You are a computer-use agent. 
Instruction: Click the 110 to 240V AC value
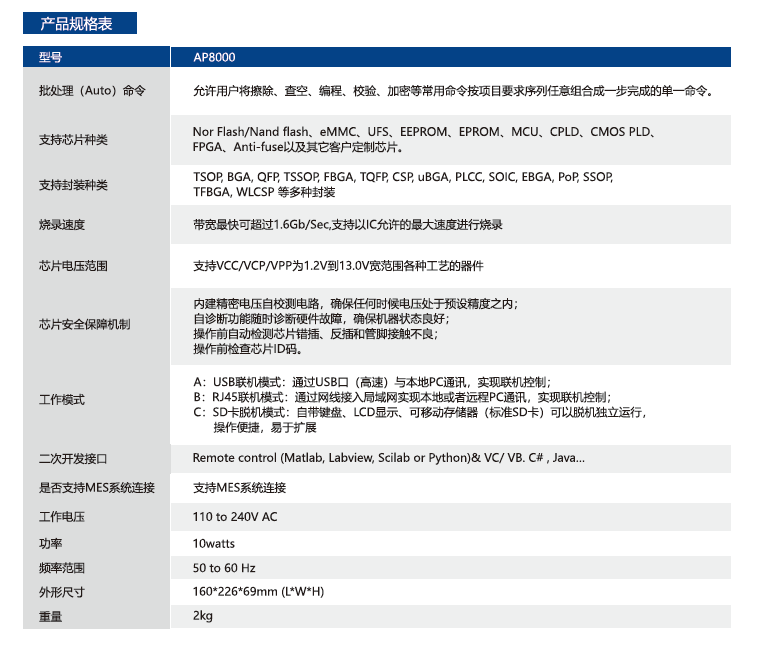coord(235,517)
